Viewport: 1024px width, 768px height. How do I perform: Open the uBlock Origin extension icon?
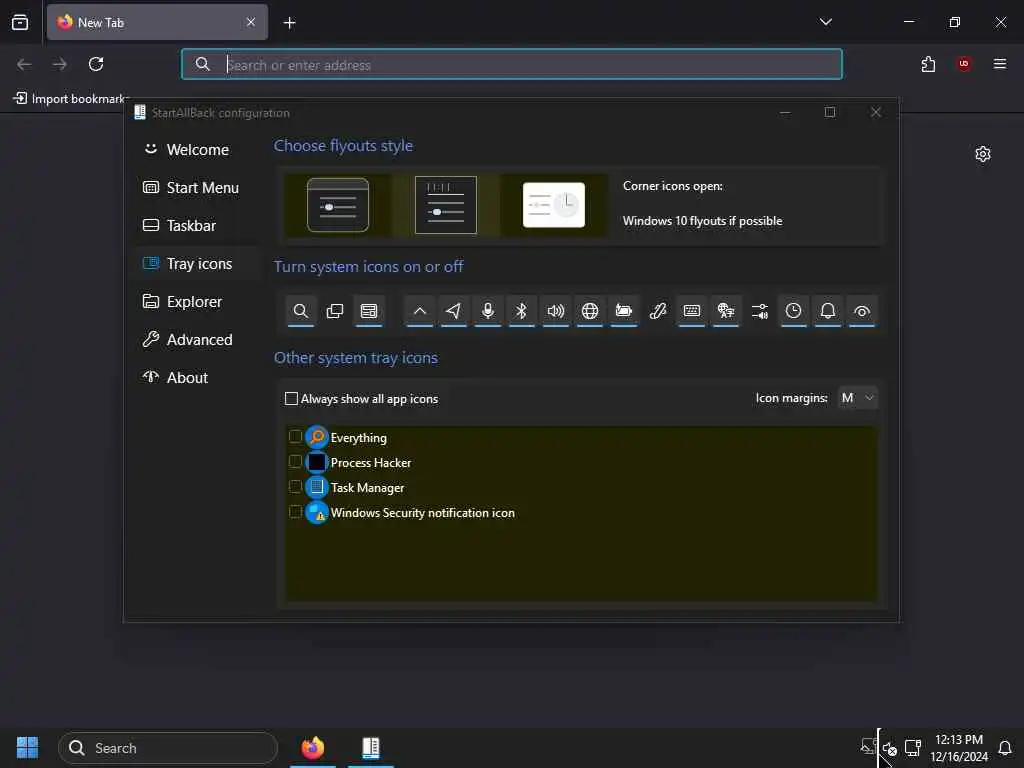coord(964,64)
